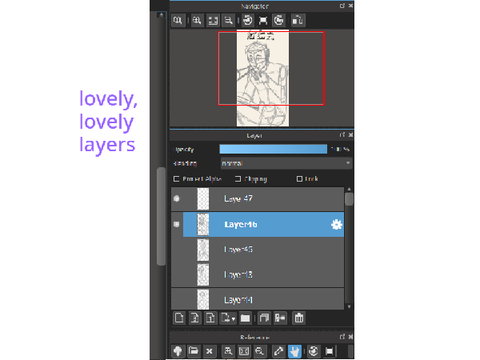Rotate the reference image

pyautogui.click(x=313, y=351)
